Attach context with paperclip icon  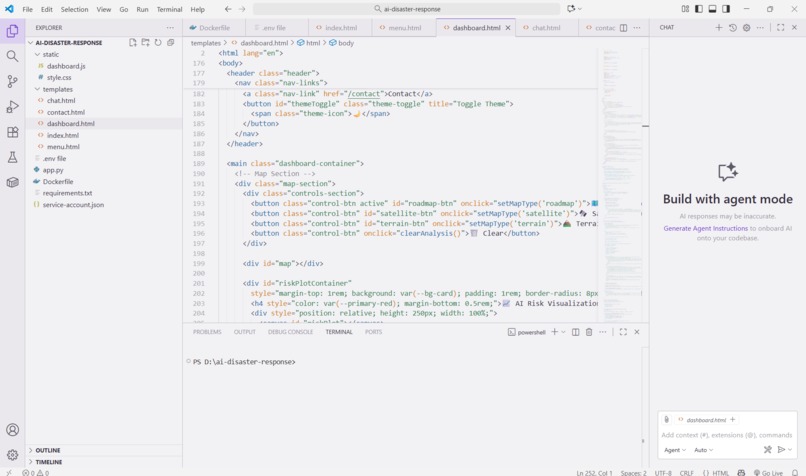[666, 419]
